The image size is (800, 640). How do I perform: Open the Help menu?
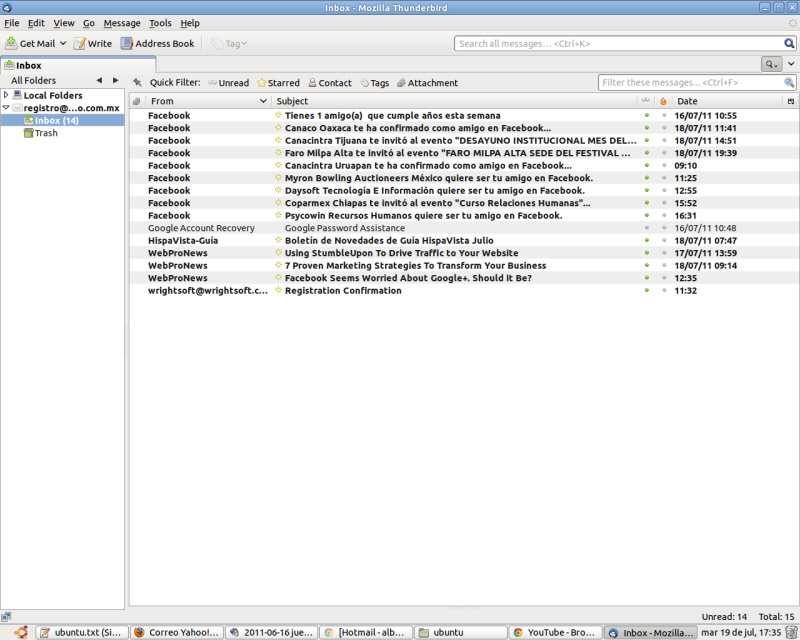tap(190, 23)
